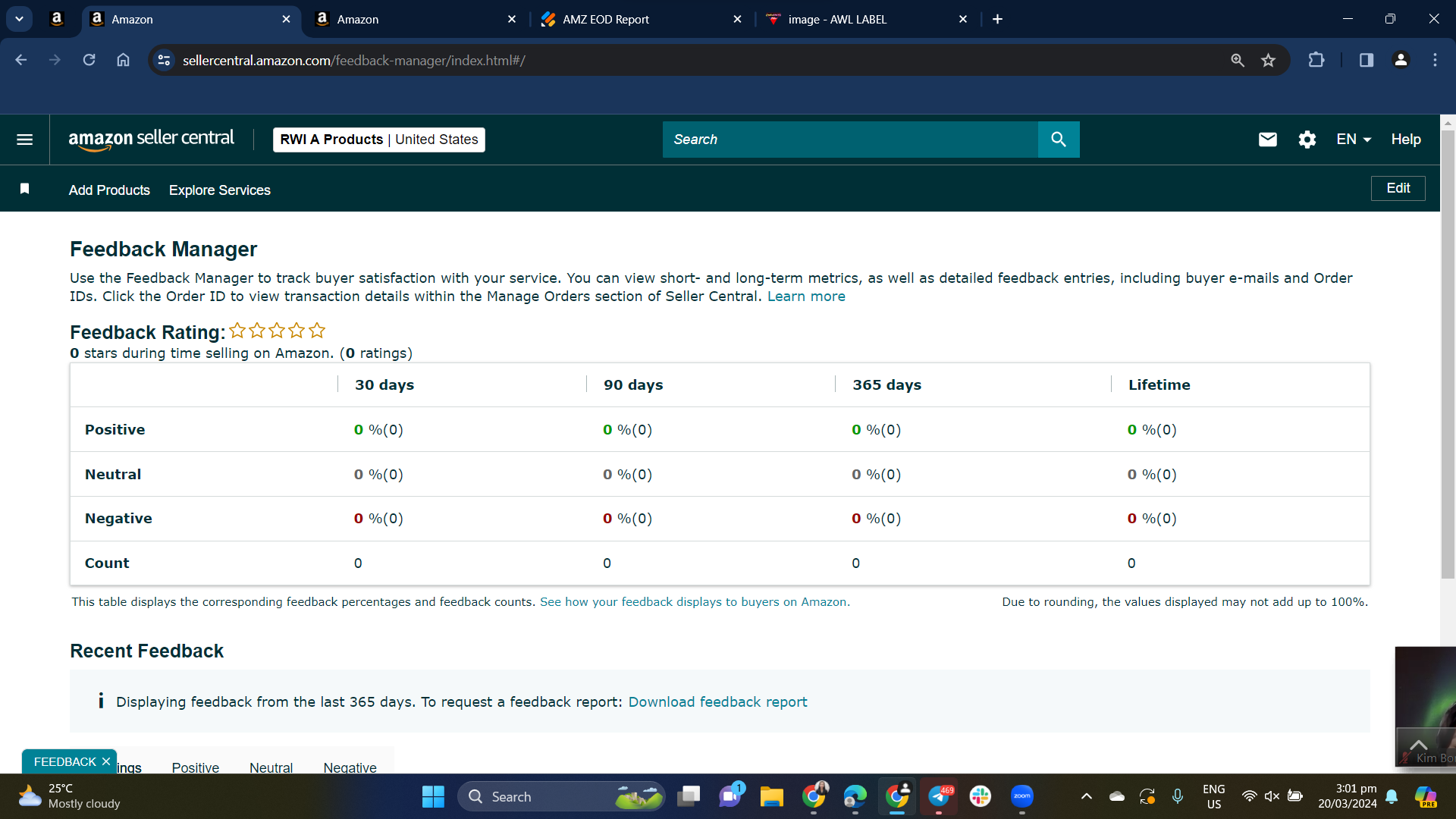Image resolution: width=1456 pixels, height=819 pixels.
Task: Click the Amazon Seller Central logo
Action: coord(152,140)
